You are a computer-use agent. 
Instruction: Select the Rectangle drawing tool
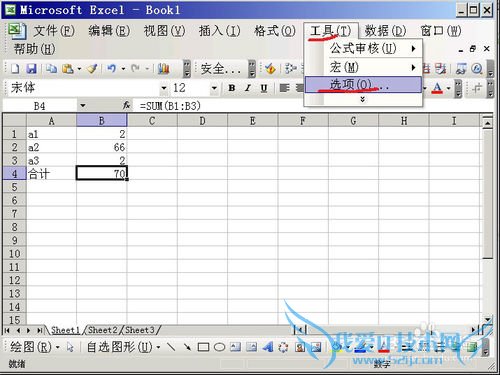[203, 347]
